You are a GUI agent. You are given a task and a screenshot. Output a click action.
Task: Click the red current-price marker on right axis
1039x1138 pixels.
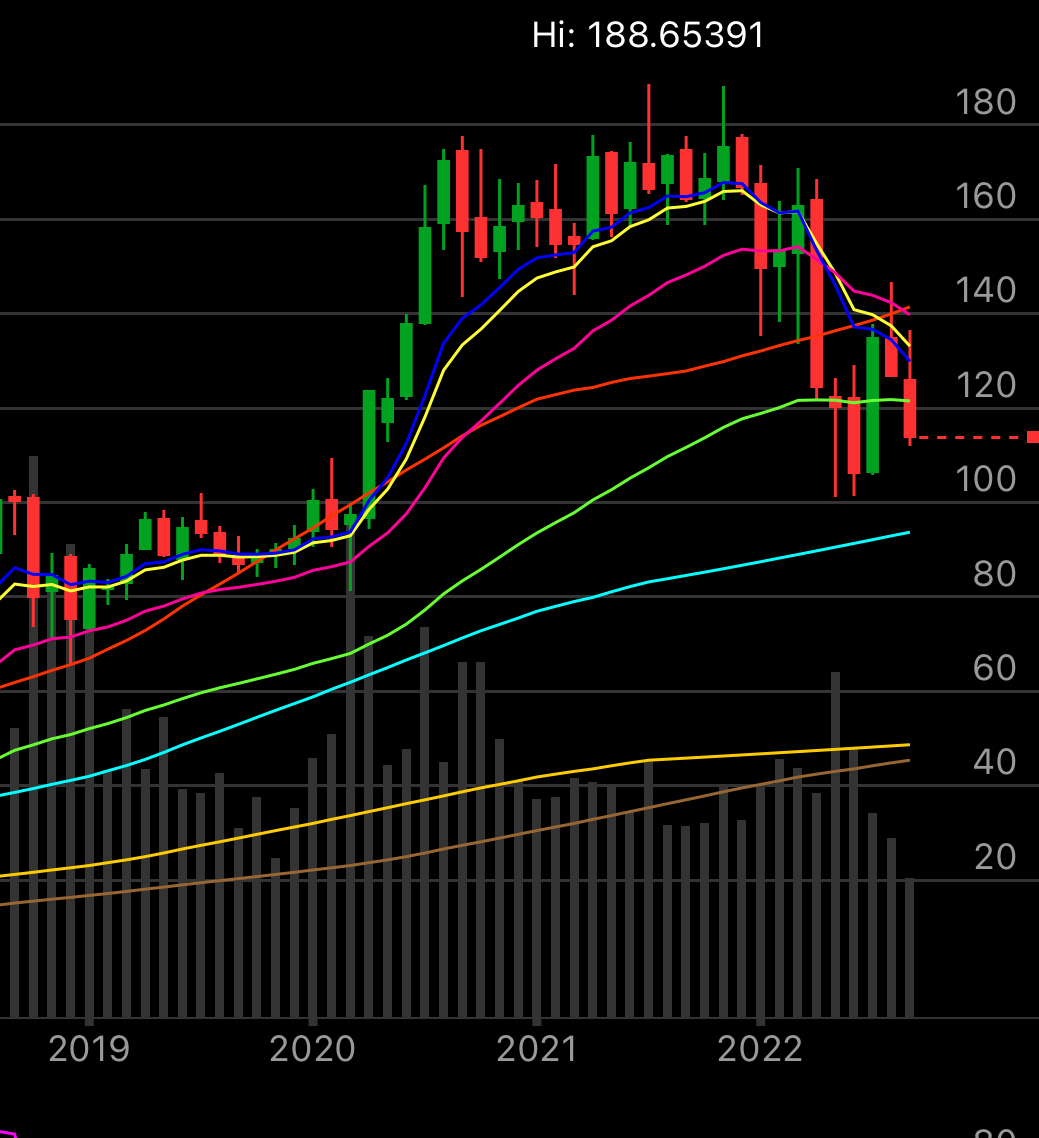coord(1033,437)
